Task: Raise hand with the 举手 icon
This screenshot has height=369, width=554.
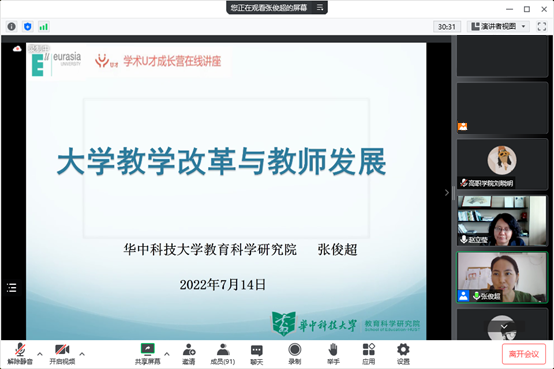Action: pyautogui.click(x=333, y=354)
